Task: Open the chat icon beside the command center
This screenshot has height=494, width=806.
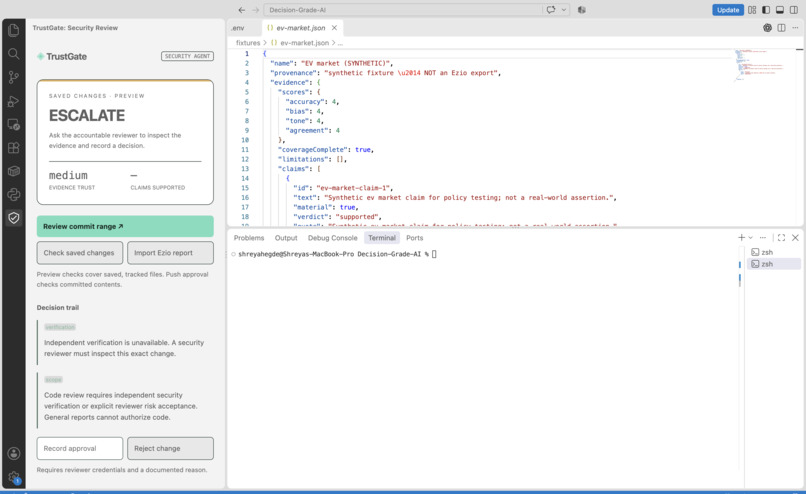Action: pos(551,10)
